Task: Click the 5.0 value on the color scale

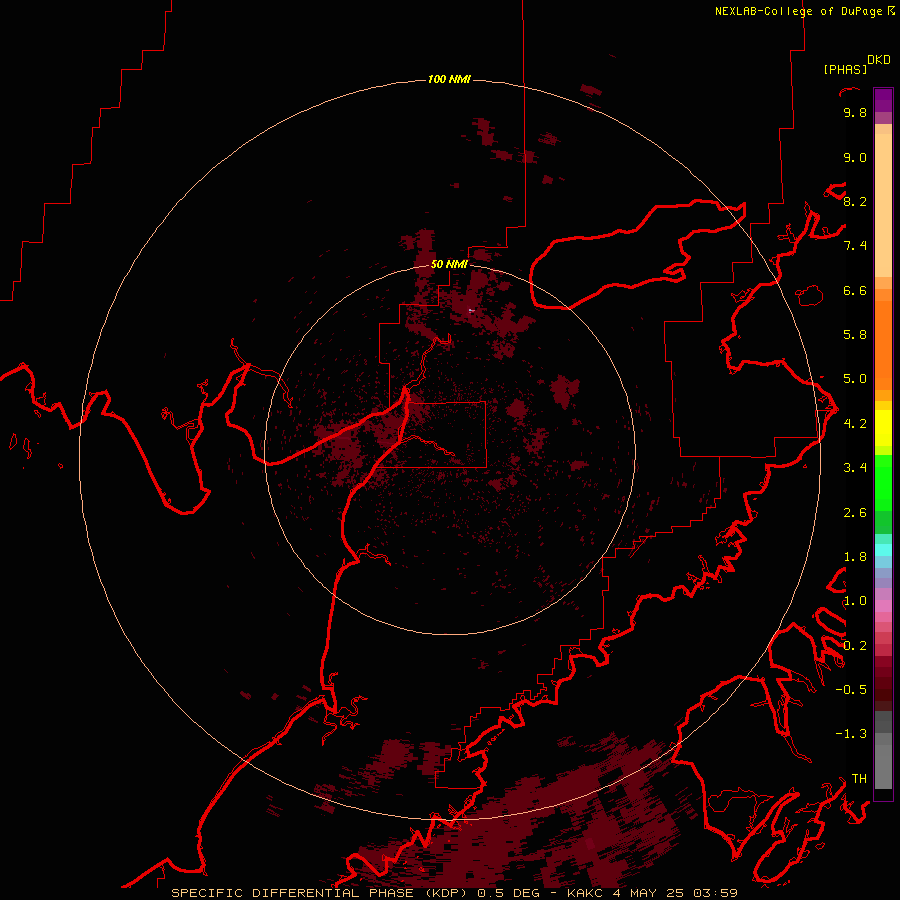Action: point(855,379)
